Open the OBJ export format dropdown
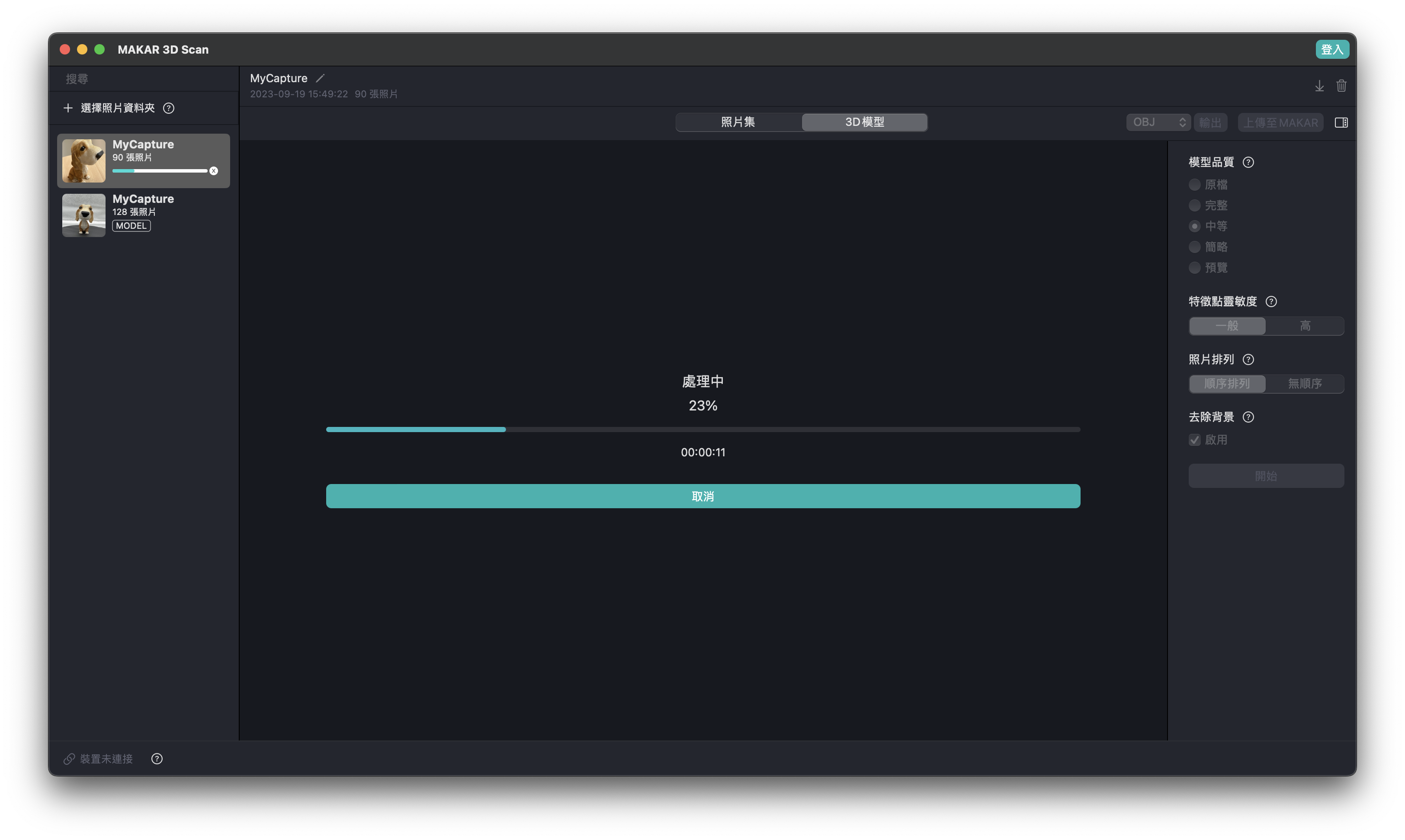The image size is (1405, 840). tap(1158, 122)
